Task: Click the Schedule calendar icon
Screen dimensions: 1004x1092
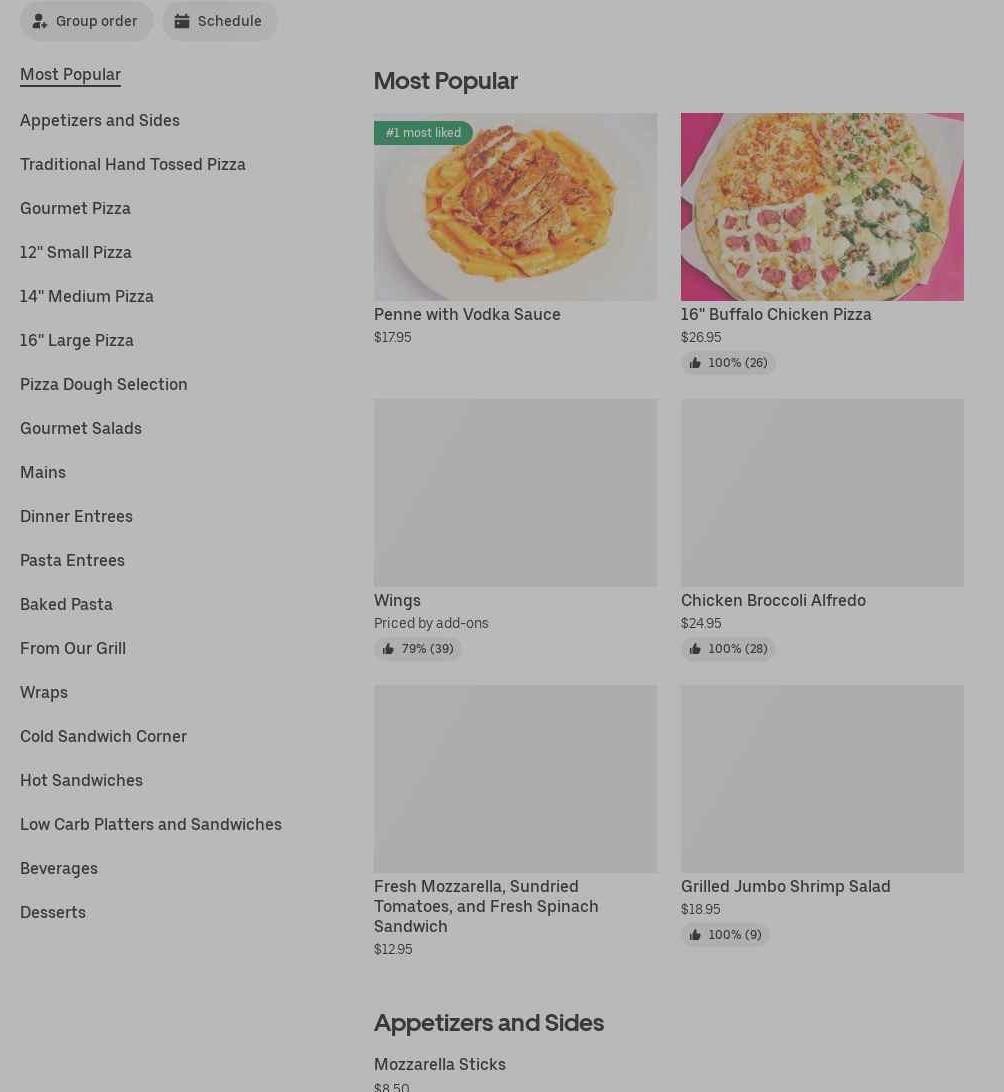Action: pyautogui.click(x=182, y=21)
